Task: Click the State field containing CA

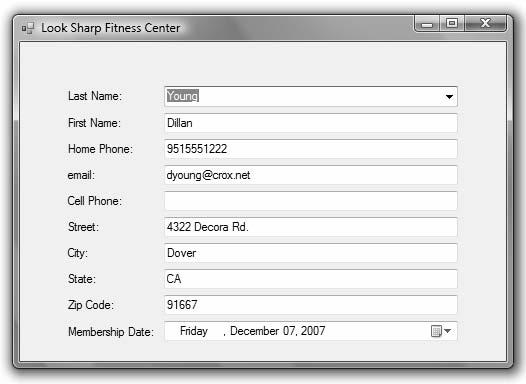Action: pos(311,279)
